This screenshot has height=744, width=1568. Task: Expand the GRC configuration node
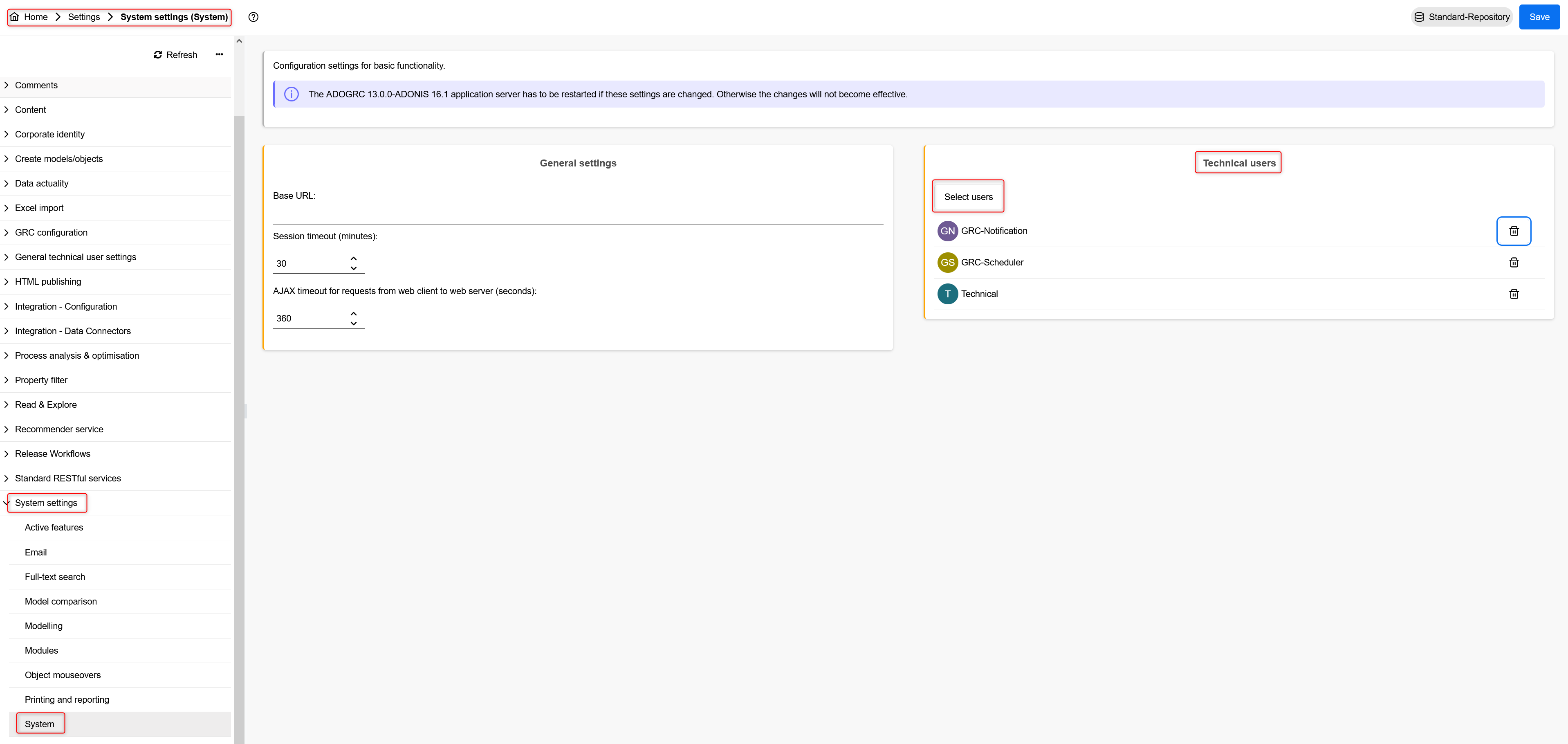pyautogui.click(x=7, y=233)
